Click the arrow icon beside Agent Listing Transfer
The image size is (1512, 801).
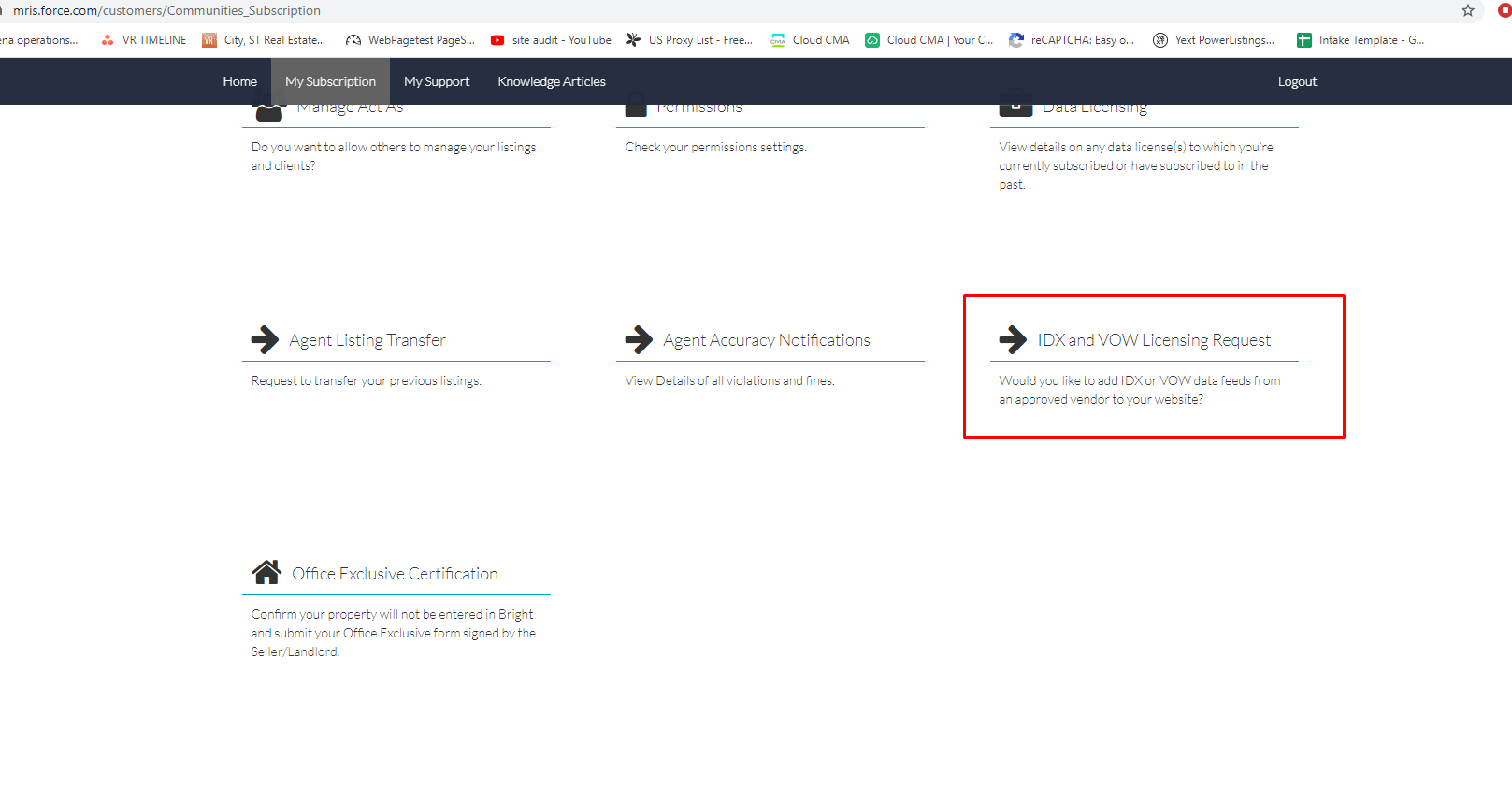point(265,339)
